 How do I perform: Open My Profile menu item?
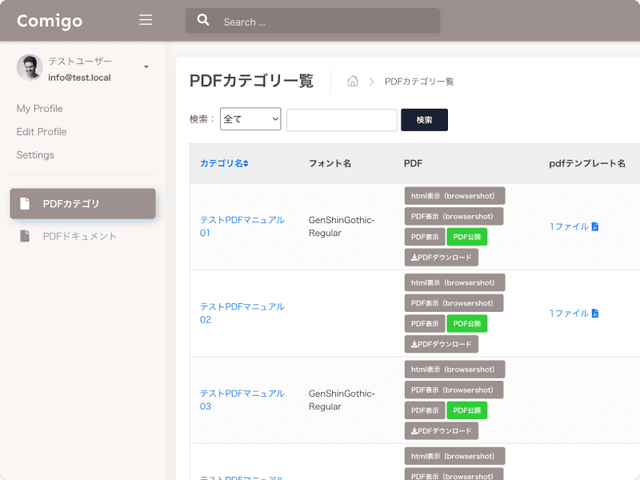39,108
